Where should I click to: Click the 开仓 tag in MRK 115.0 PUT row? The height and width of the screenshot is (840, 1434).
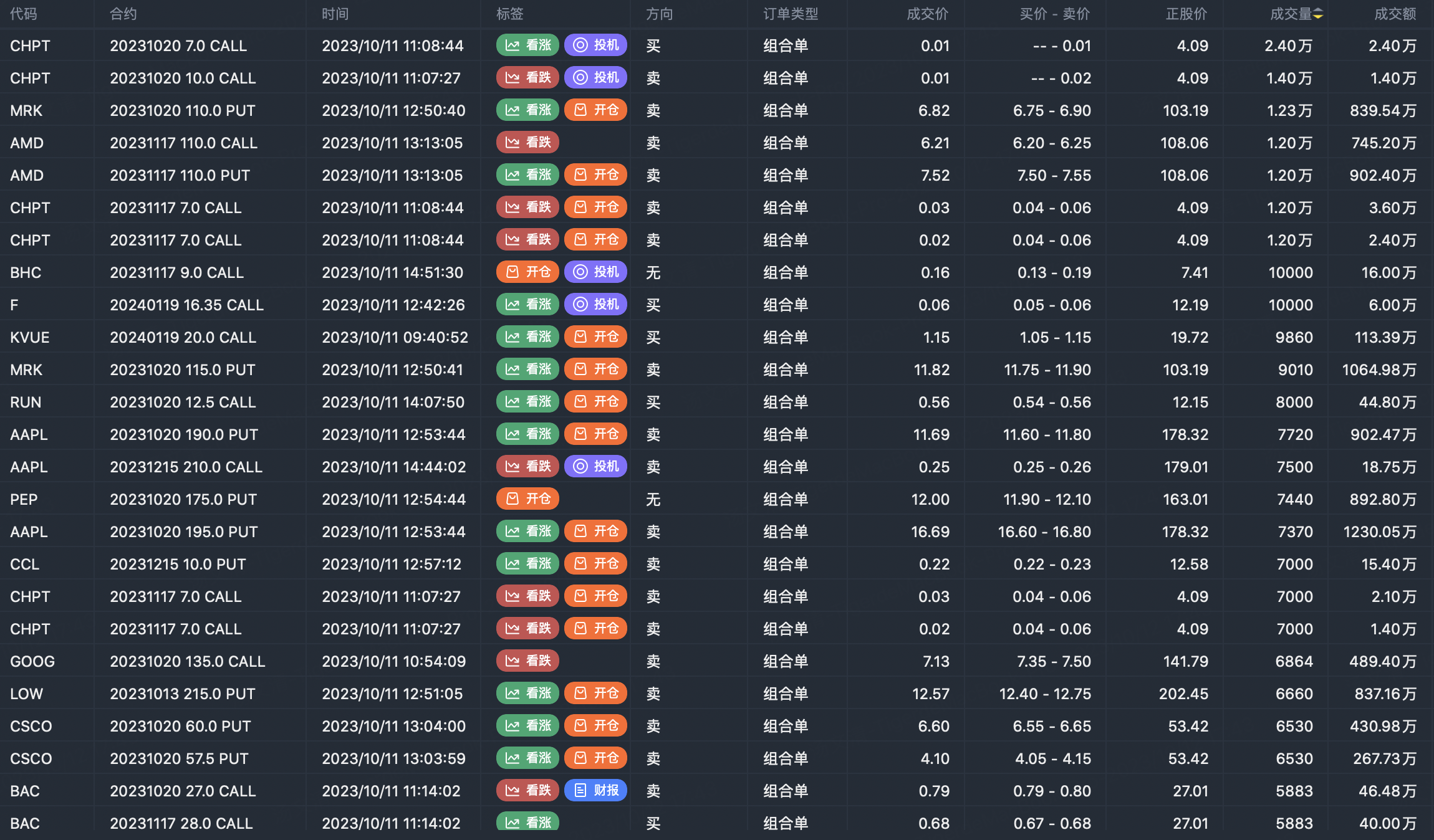coord(595,370)
